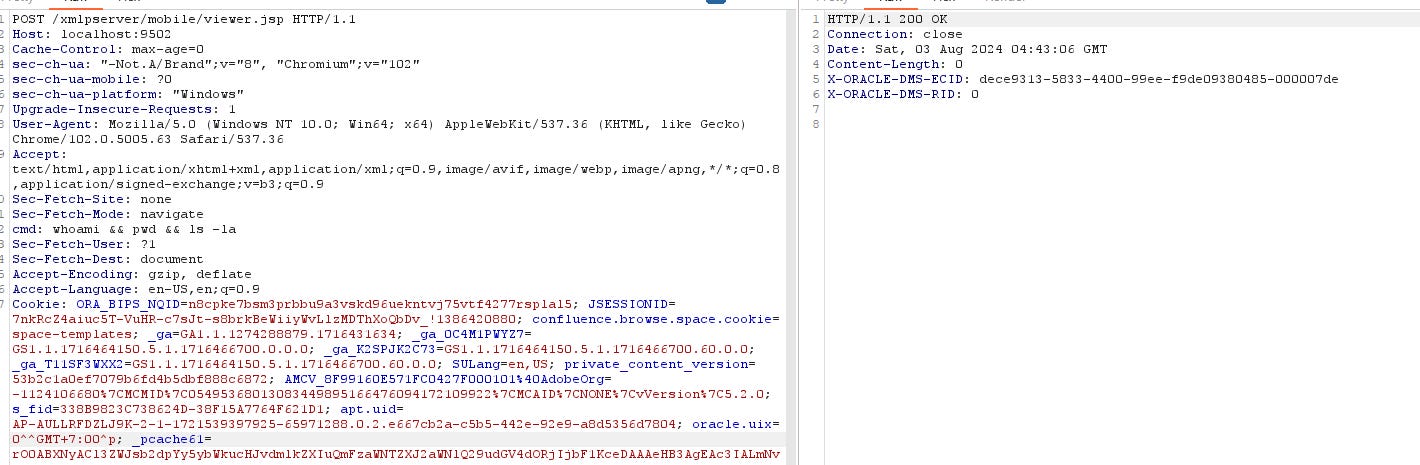Select the rO0ABXNyAC13 serialized payload line

pos(396,456)
